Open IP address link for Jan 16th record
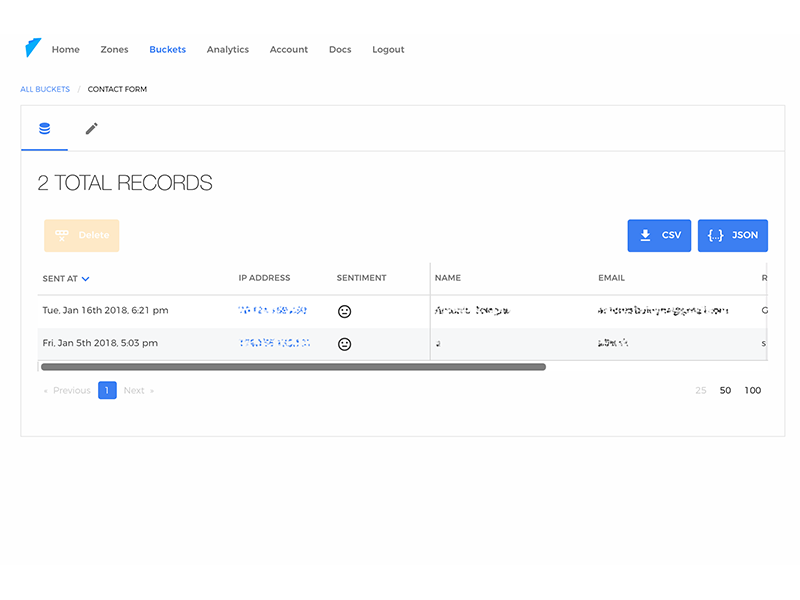This screenshot has height=600, width=800. (x=272, y=310)
